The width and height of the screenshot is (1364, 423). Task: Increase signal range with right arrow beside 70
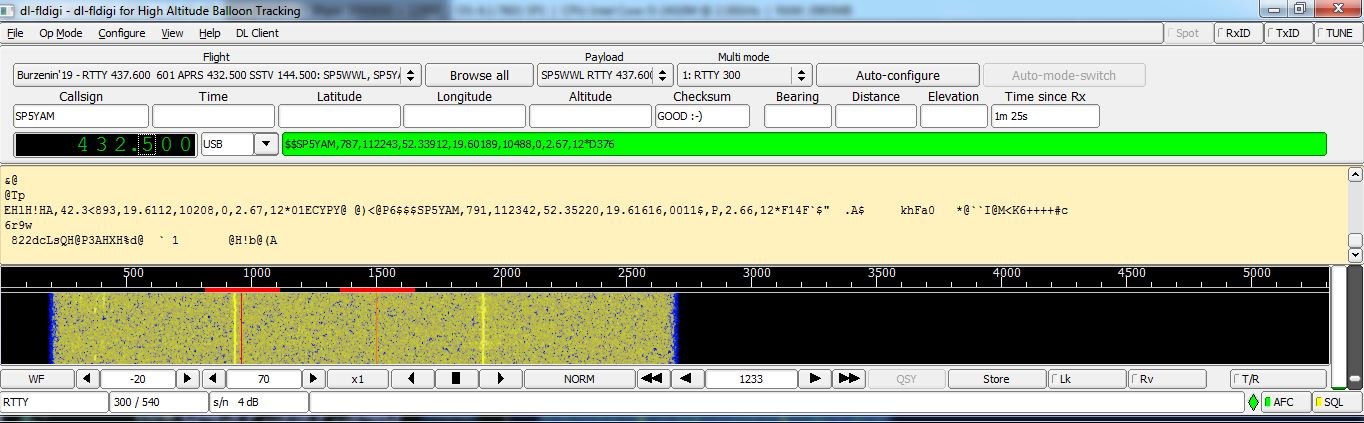pos(314,379)
